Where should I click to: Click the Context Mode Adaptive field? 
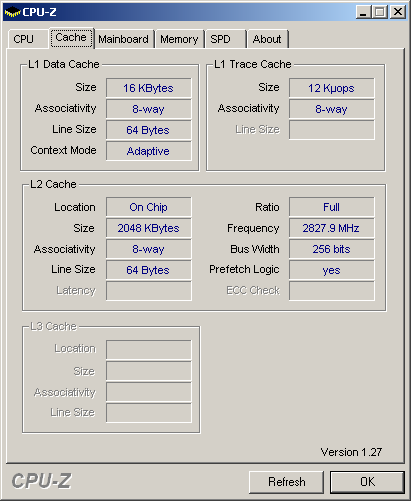tap(149, 151)
